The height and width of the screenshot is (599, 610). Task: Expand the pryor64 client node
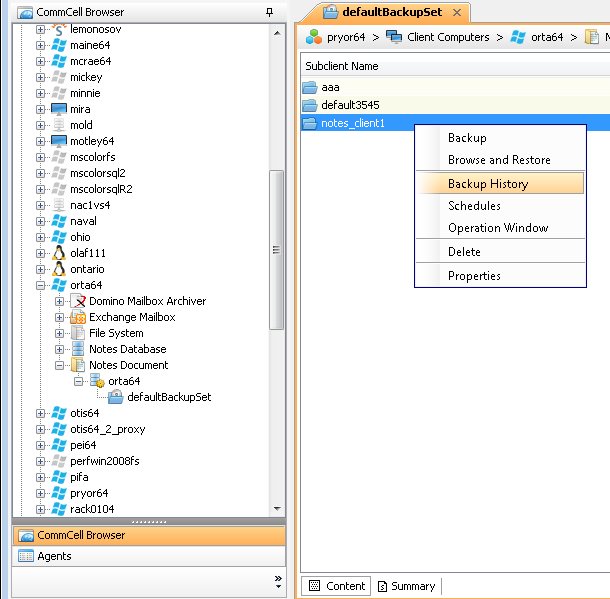(x=40, y=493)
